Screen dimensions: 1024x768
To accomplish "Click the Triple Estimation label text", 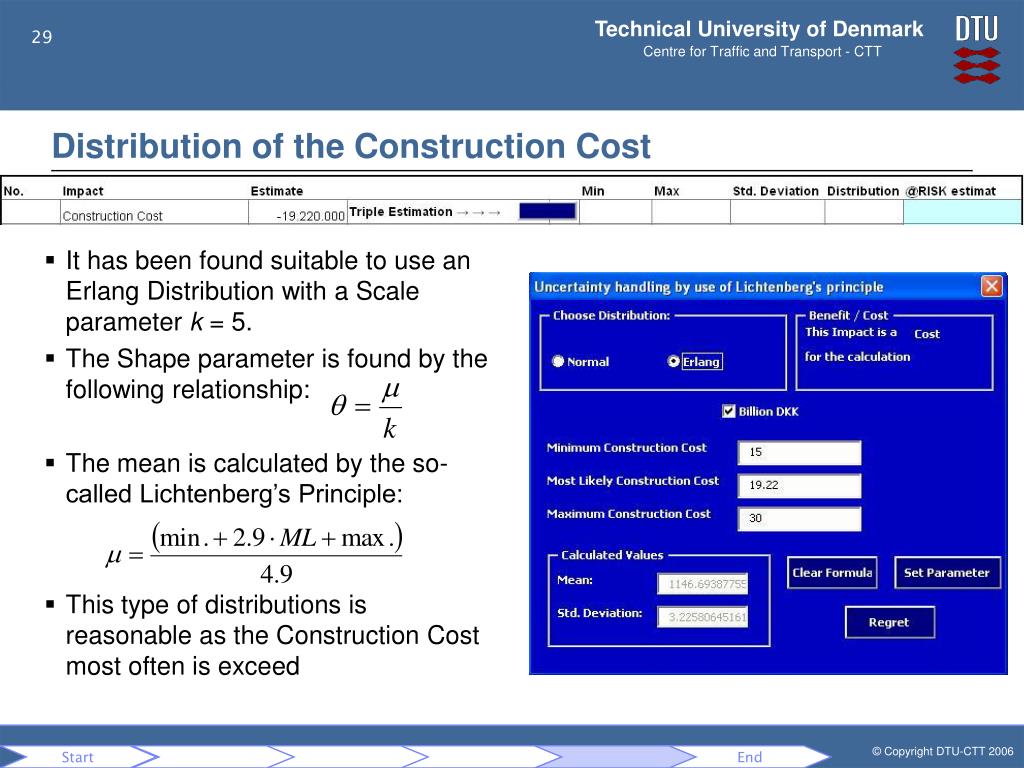I will (401, 212).
